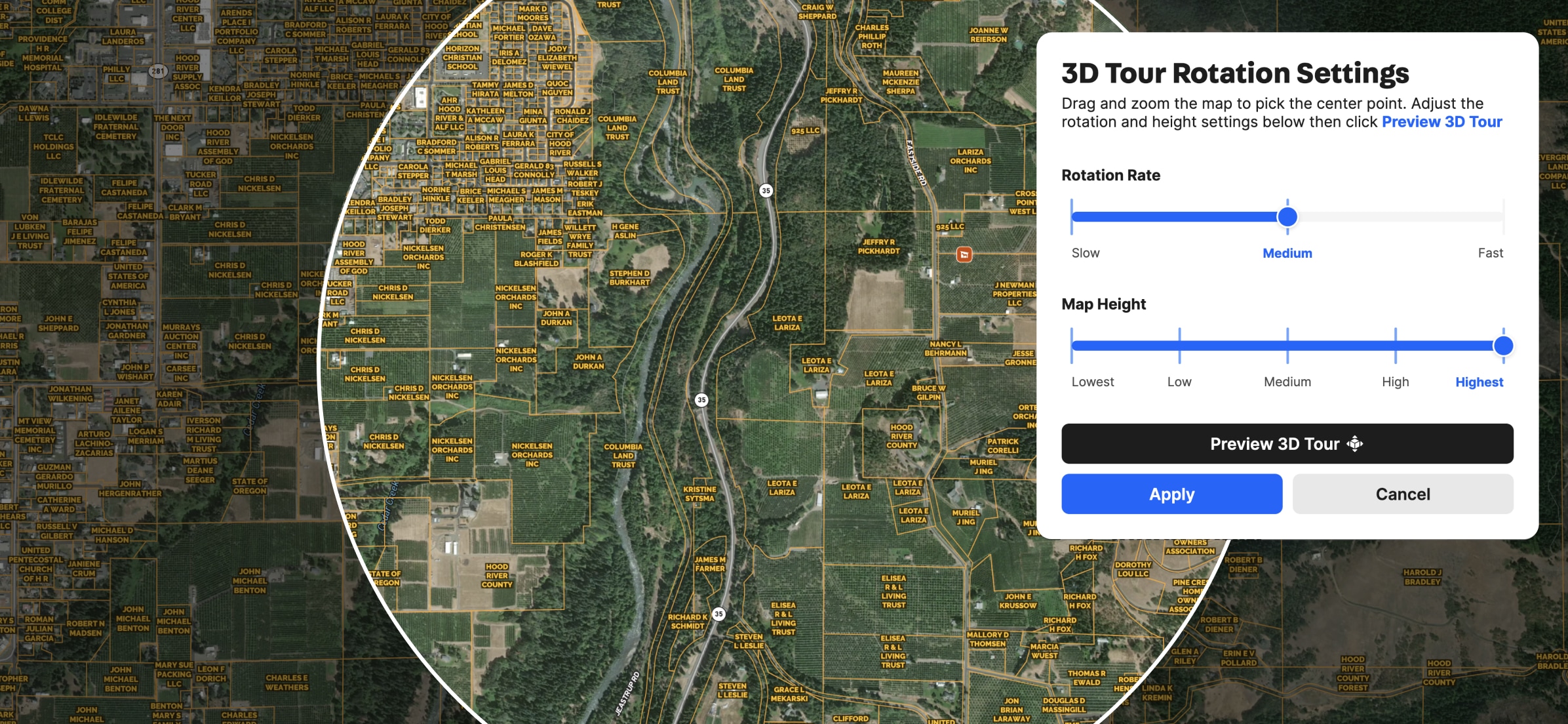1568x724 pixels.
Task: Cancel the 3D tour settings dialog
Action: point(1402,494)
